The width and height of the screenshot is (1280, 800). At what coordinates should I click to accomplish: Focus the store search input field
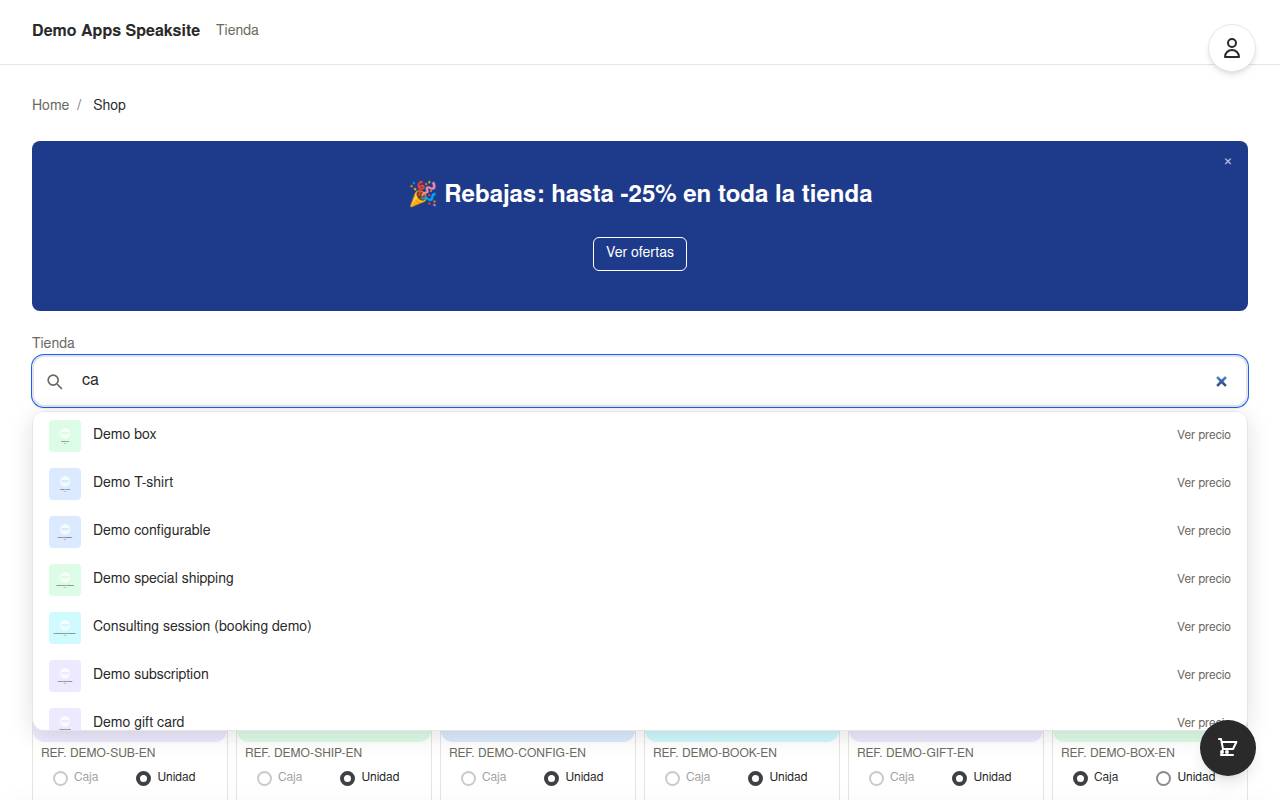(x=640, y=381)
